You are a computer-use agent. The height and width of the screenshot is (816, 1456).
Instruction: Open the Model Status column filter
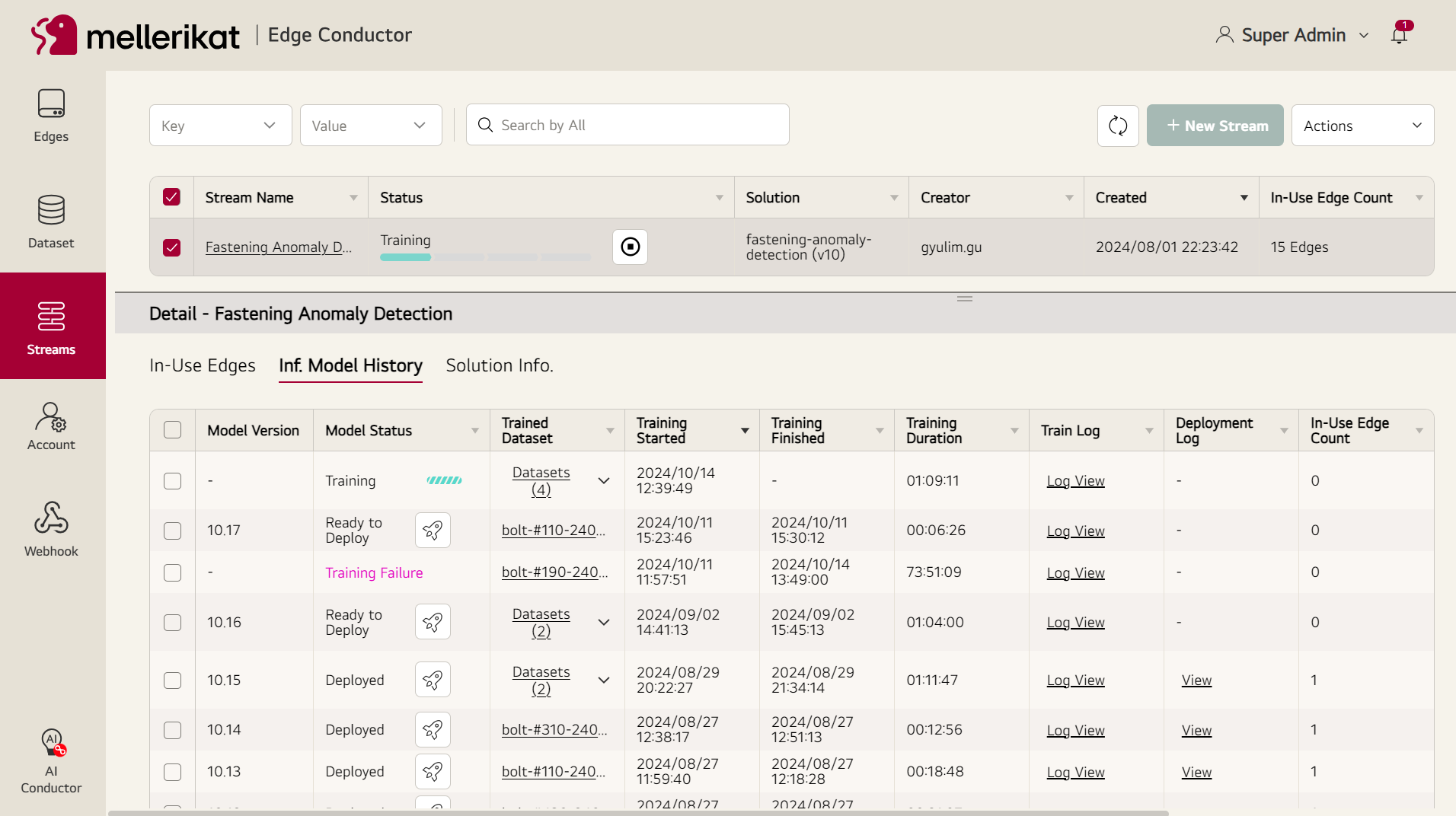click(474, 431)
